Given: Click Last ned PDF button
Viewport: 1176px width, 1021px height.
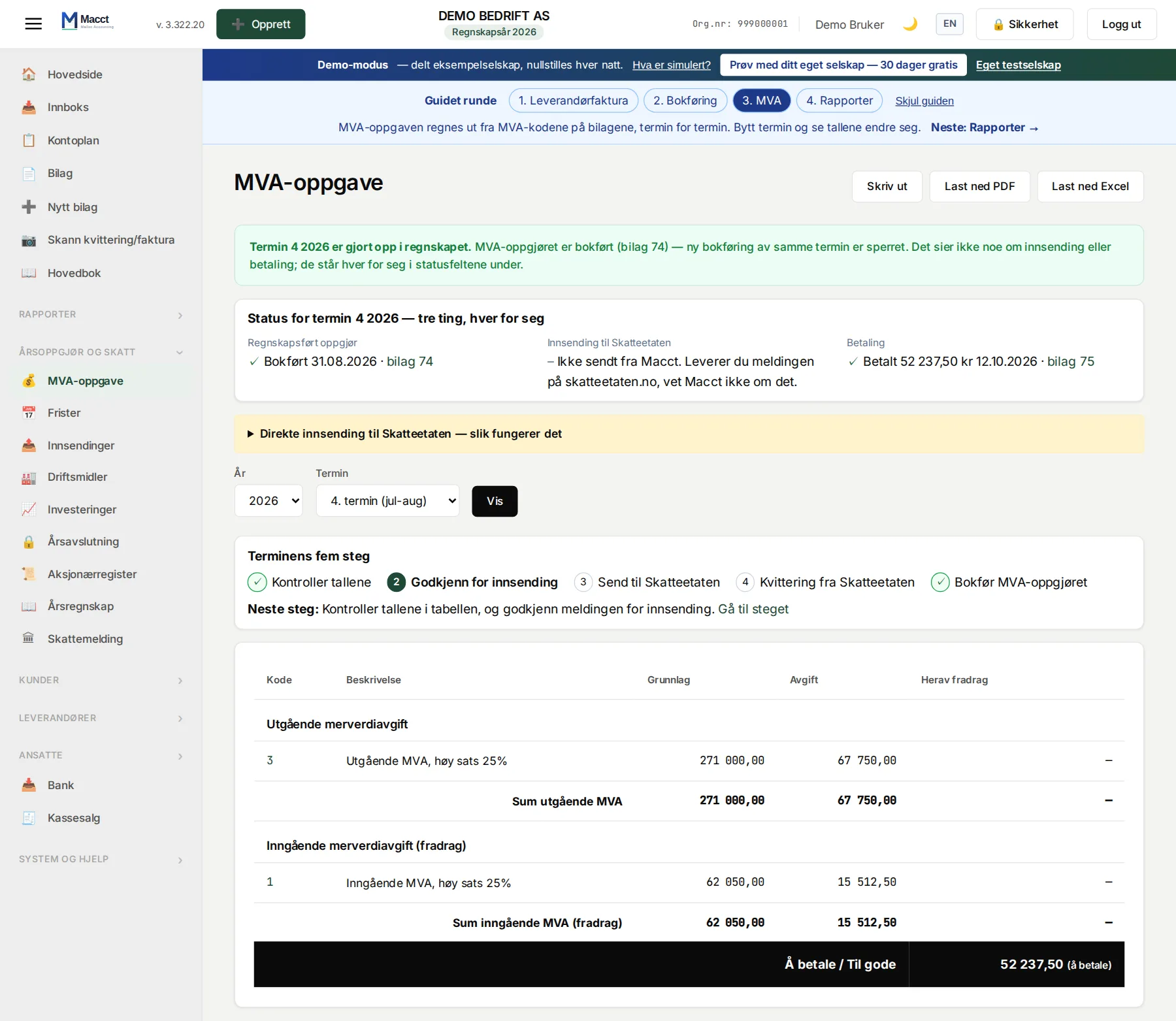Looking at the screenshot, I should tap(979, 186).
